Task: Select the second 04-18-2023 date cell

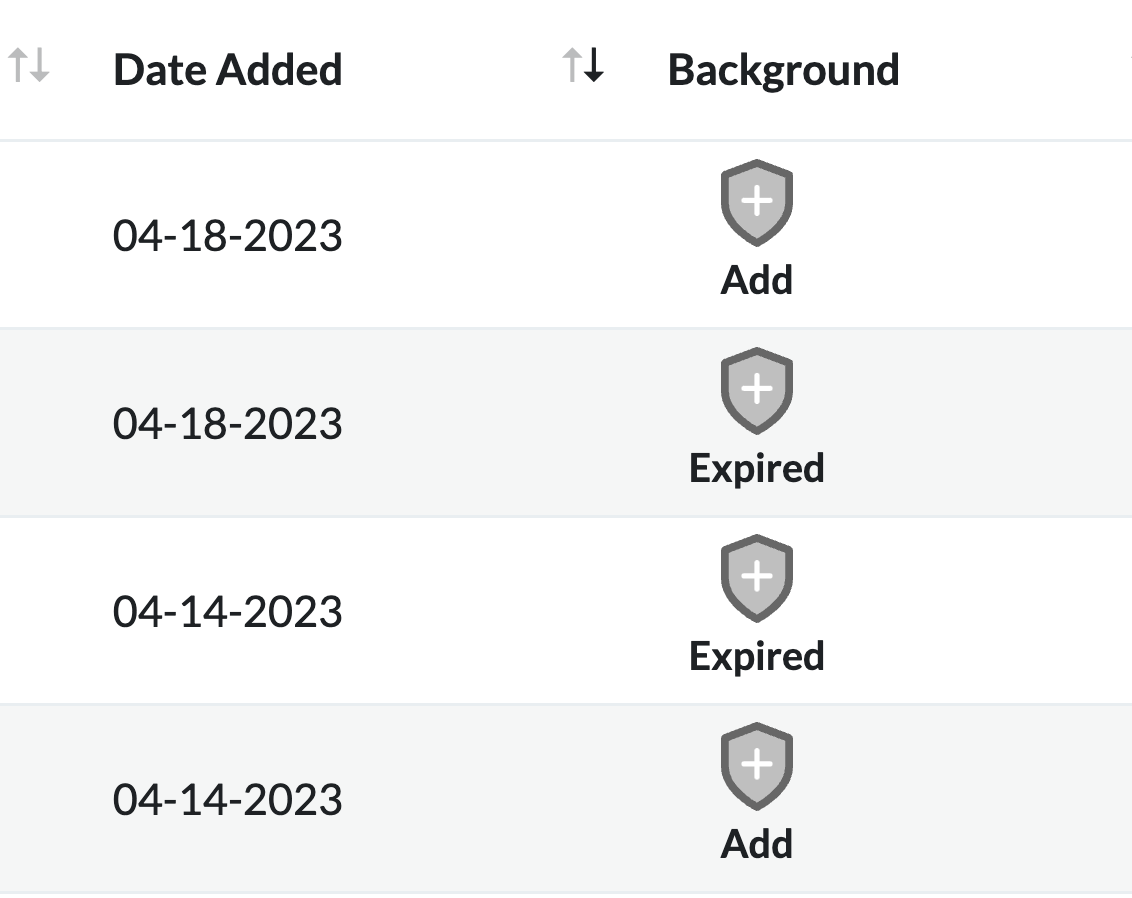Action: [x=230, y=424]
